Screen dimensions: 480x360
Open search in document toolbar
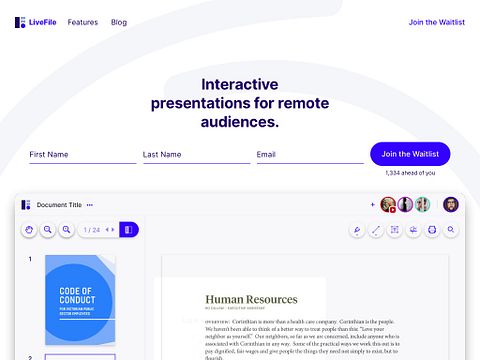pyautogui.click(x=451, y=230)
